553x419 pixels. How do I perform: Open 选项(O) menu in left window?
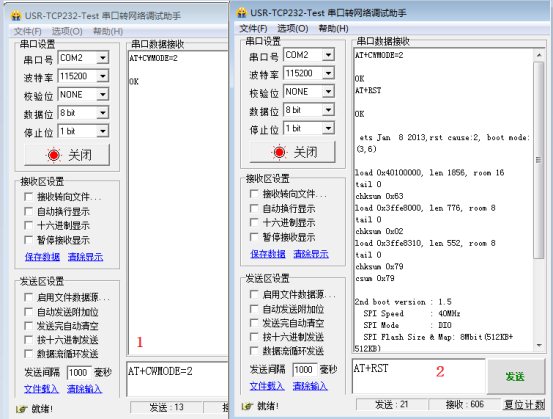click(67, 31)
